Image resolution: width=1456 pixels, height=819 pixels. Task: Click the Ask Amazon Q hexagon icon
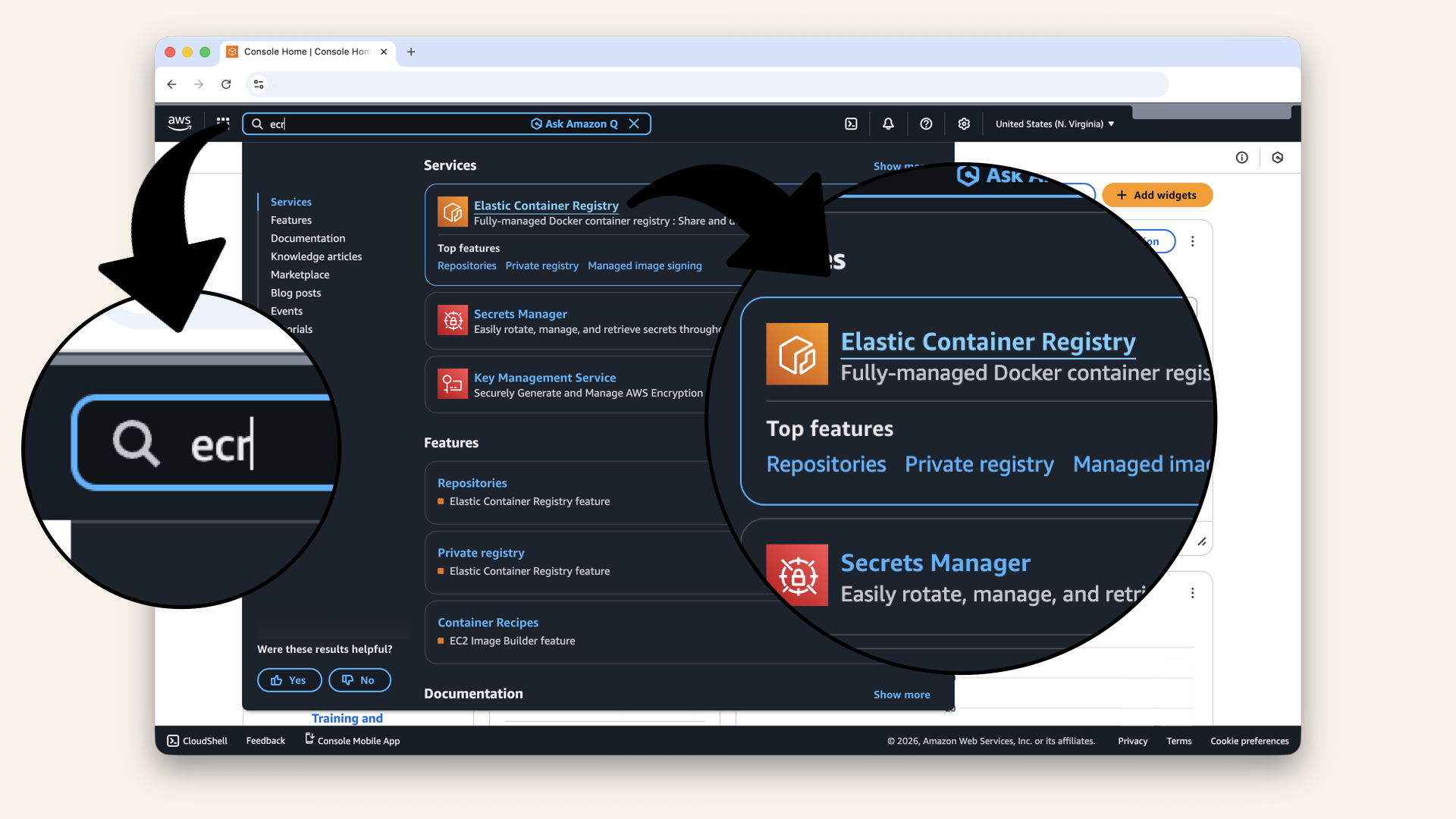(537, 124)
